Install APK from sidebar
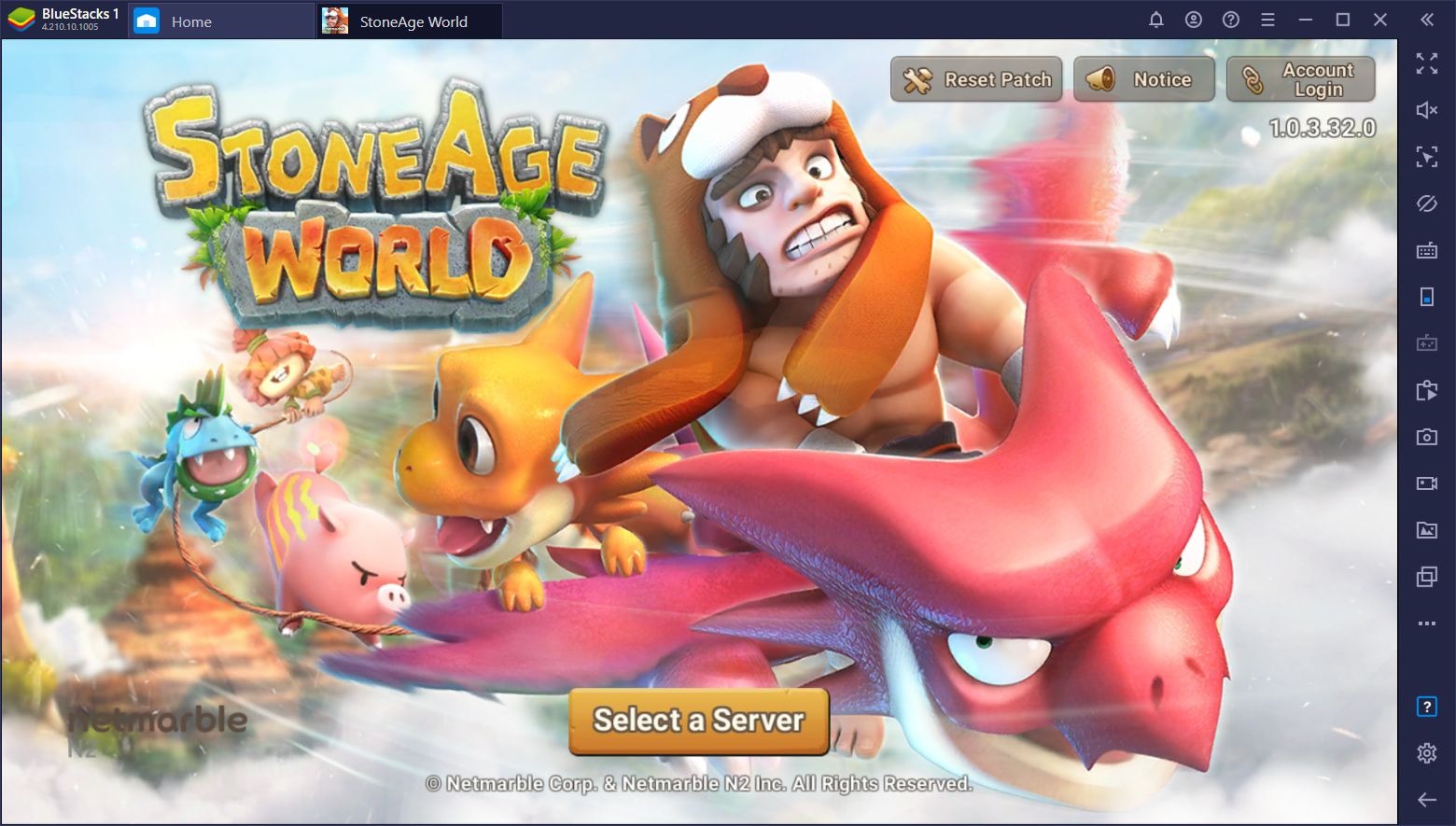 [1426, 390]
